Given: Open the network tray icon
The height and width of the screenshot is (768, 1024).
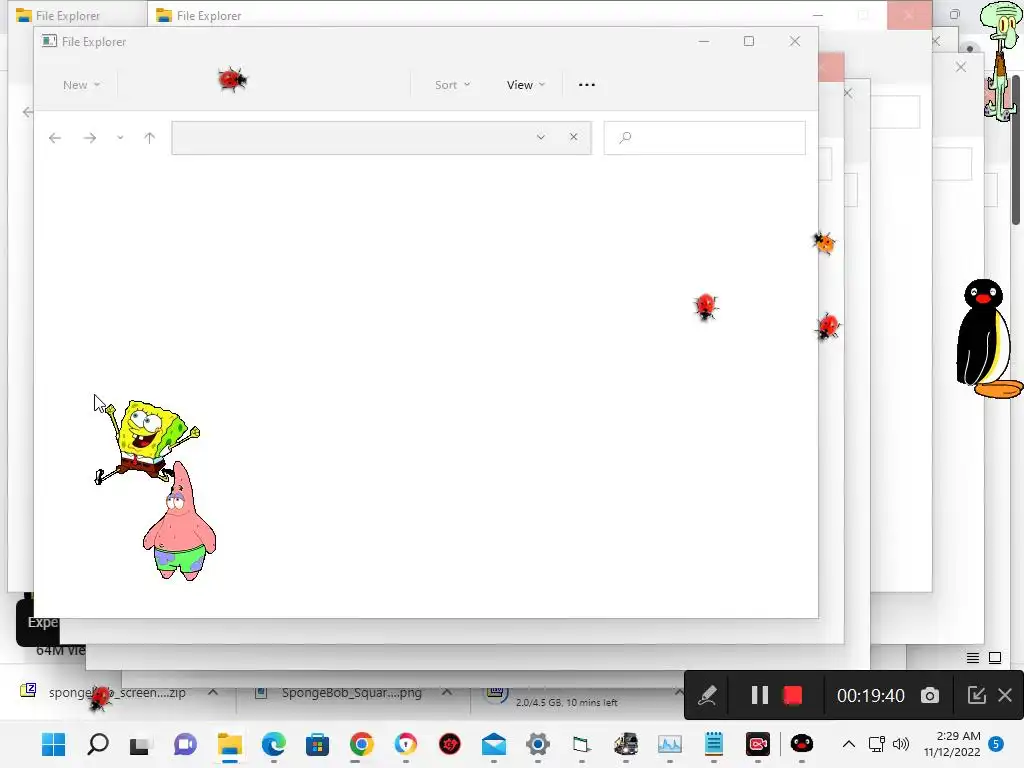Looking at the screenshot, I should (x=876, y=744).
